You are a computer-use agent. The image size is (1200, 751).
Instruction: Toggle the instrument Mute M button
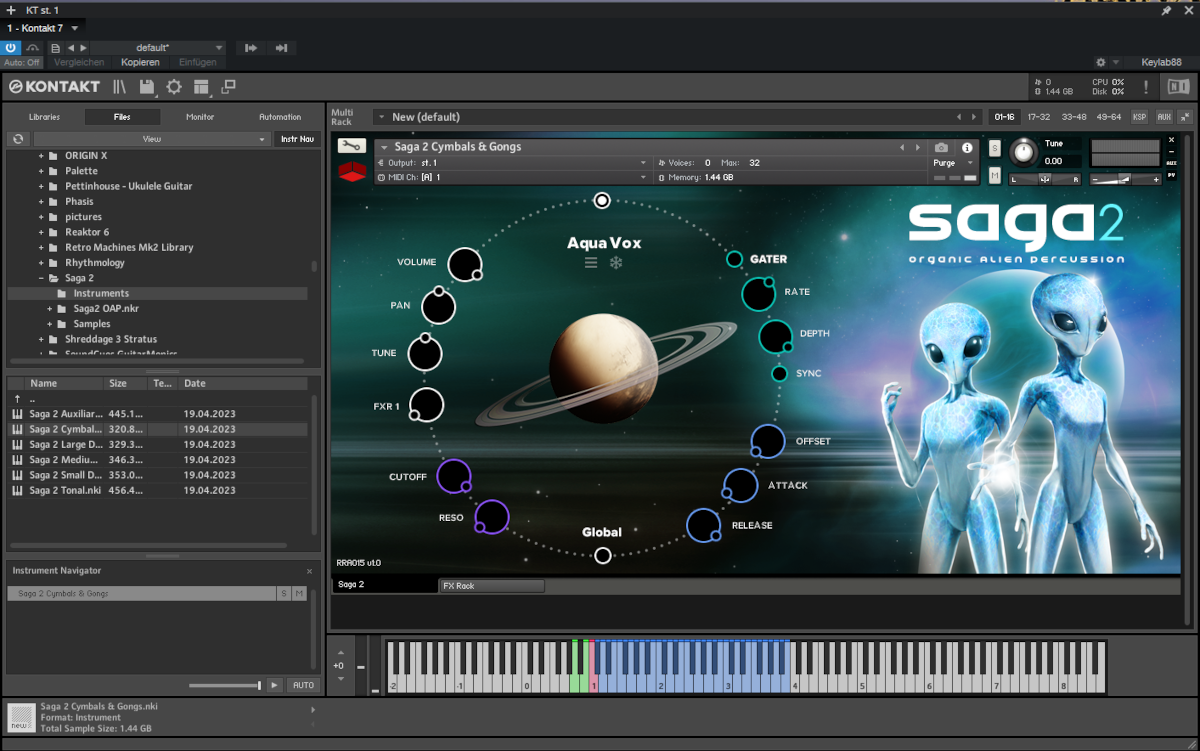[x=994, y=176]
